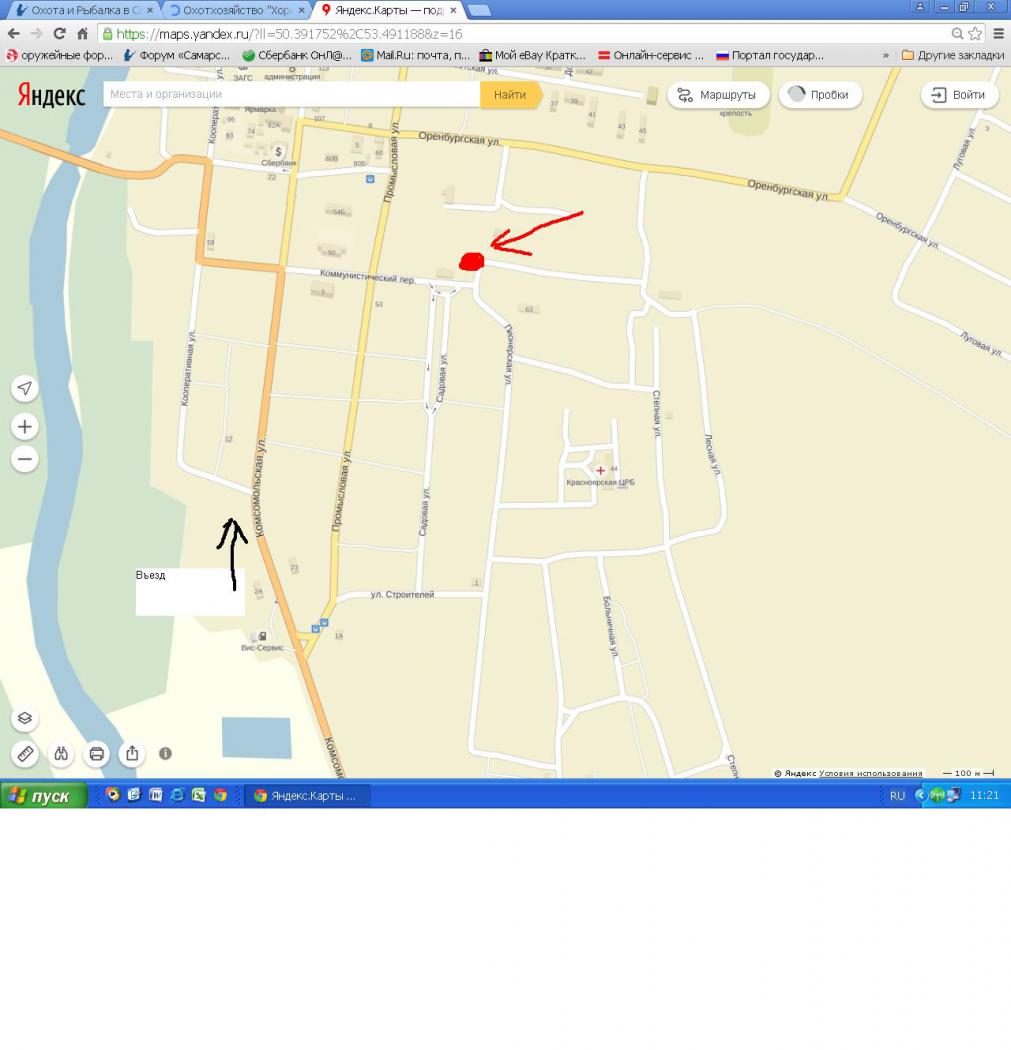Open the Маршруты routes panel
The height and width of the screenshot is (1050, 1011).
718,95
